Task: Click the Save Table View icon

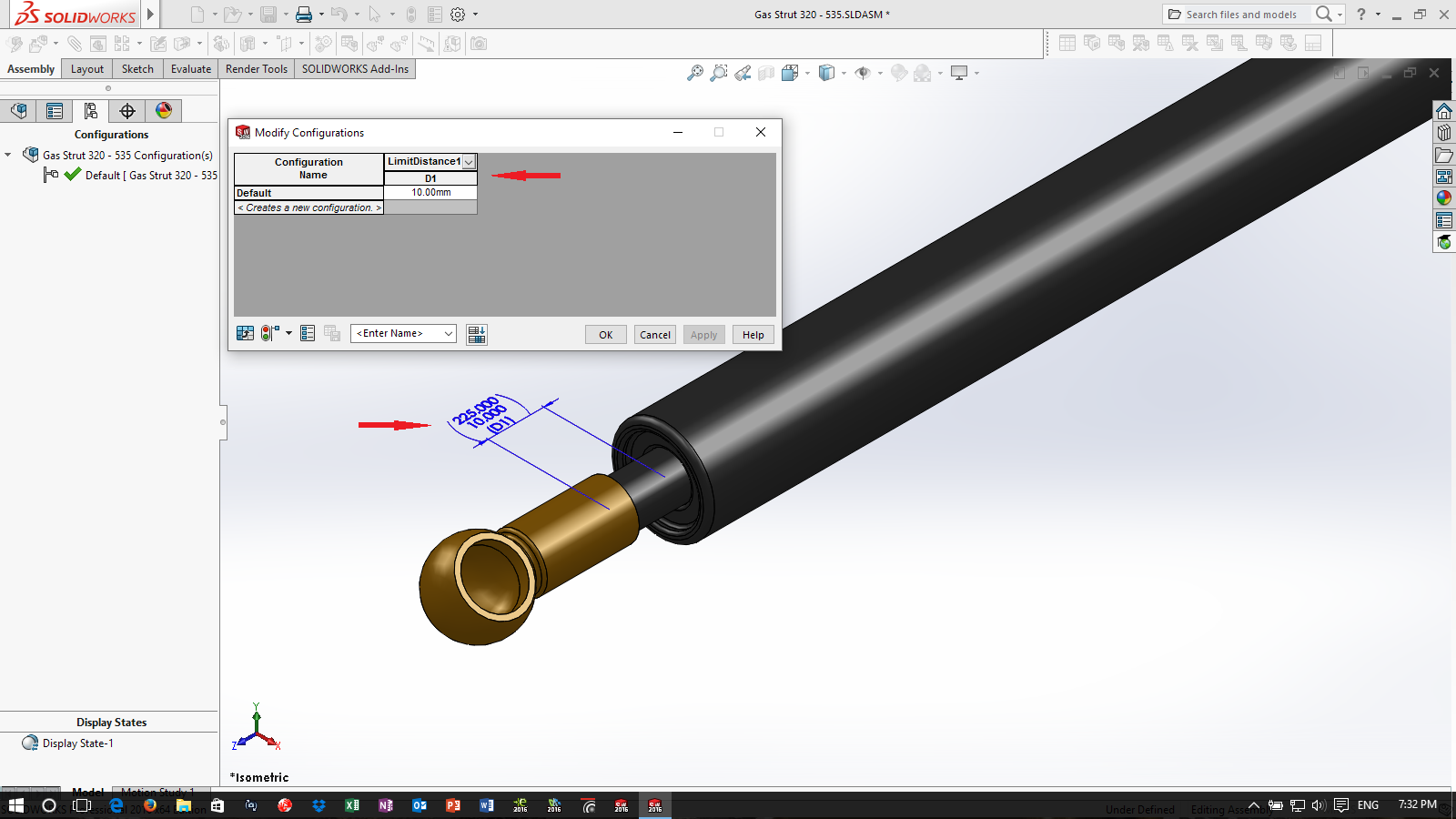Action: click(x=477, y=335)
